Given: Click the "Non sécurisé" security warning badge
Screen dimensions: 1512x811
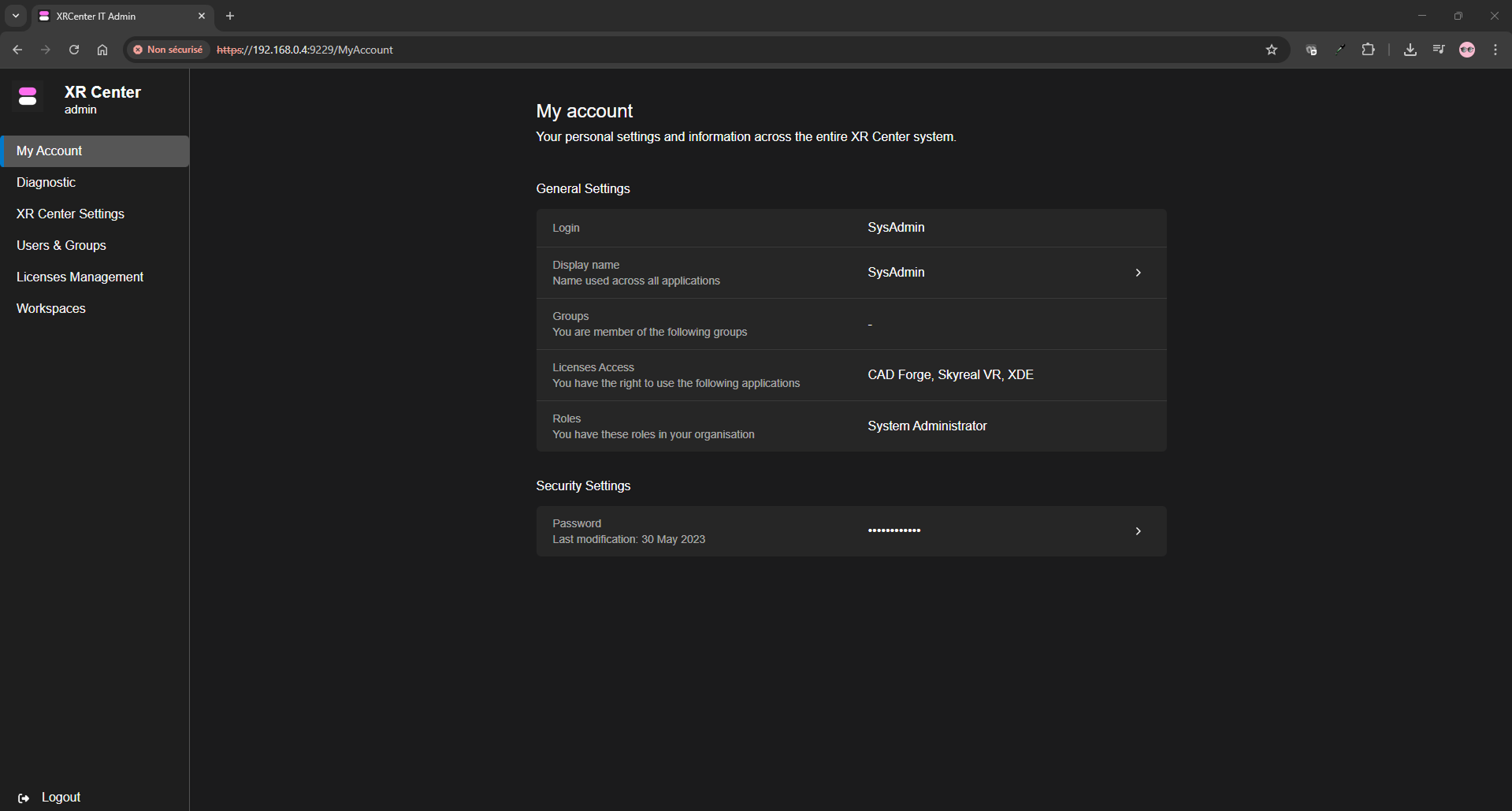Looking at the screenshot, I should 168,50.
